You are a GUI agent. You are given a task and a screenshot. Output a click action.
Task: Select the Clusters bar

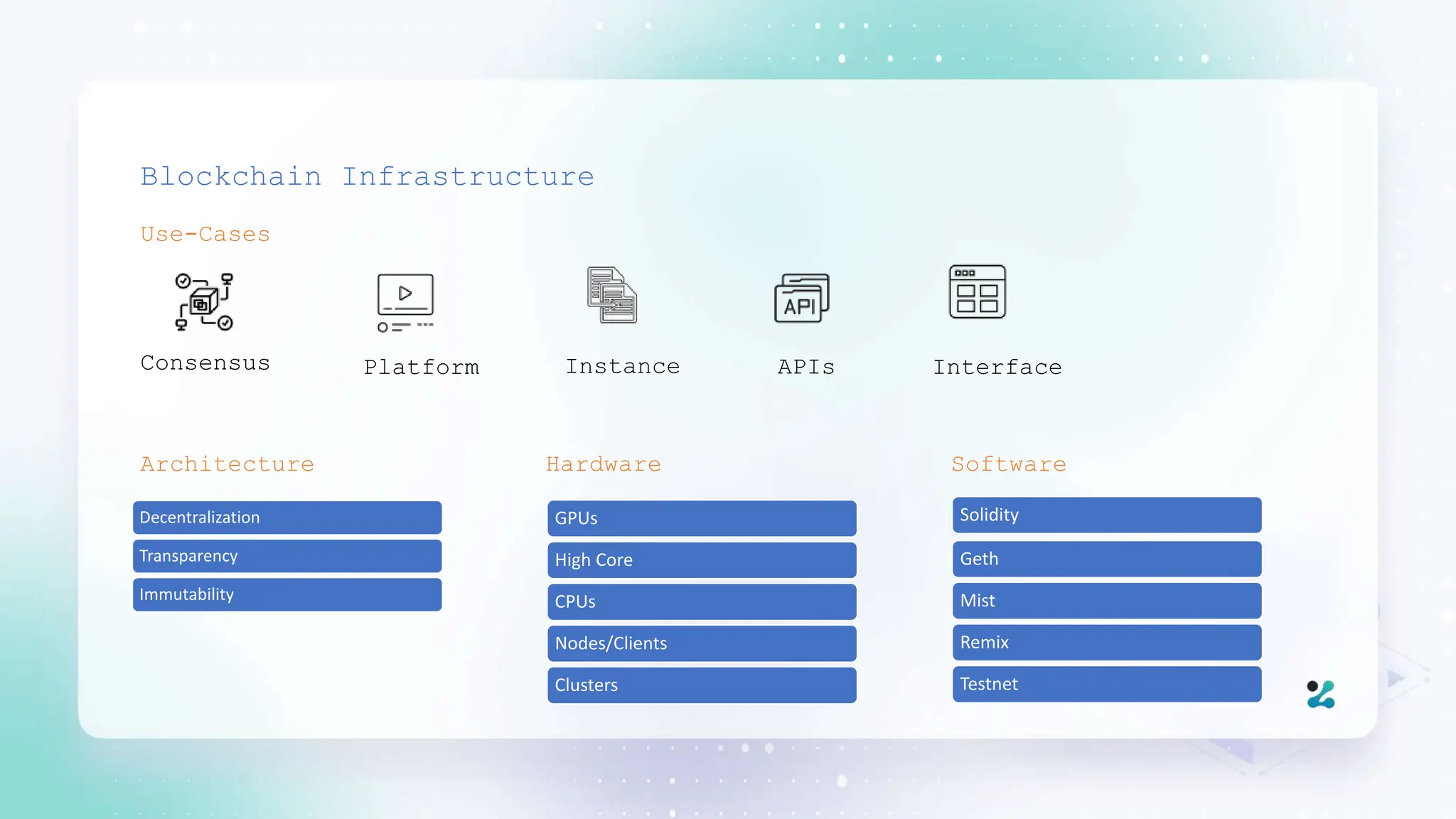(x=702, y=685)
